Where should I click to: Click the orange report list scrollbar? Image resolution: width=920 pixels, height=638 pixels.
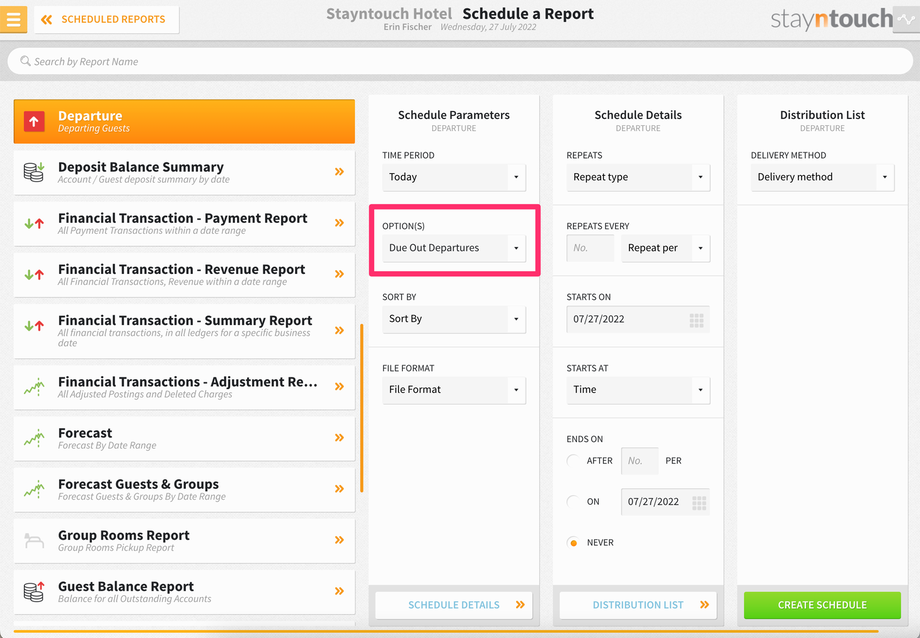click(x=362, y=408)
